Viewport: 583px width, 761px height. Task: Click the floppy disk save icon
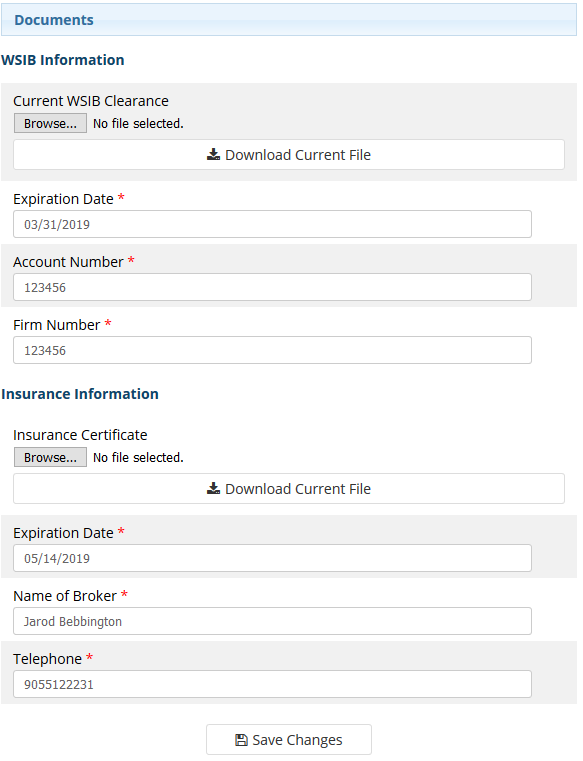[241, 740]
